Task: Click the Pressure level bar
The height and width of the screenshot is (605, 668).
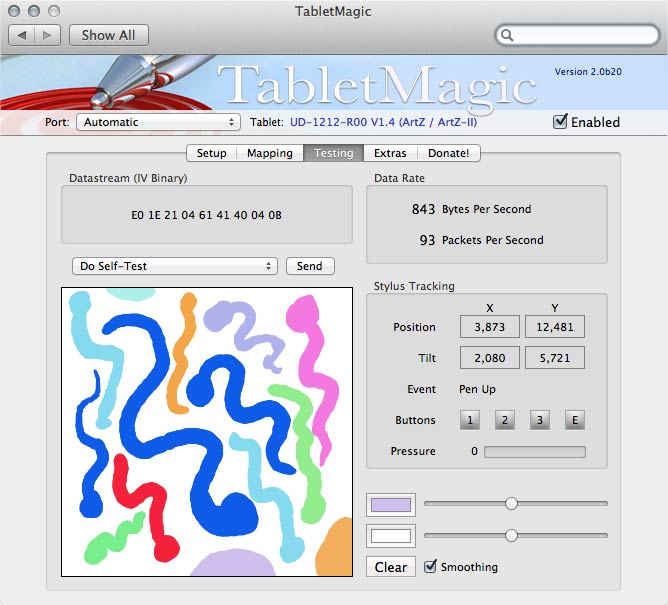Action: pos(535,452)
